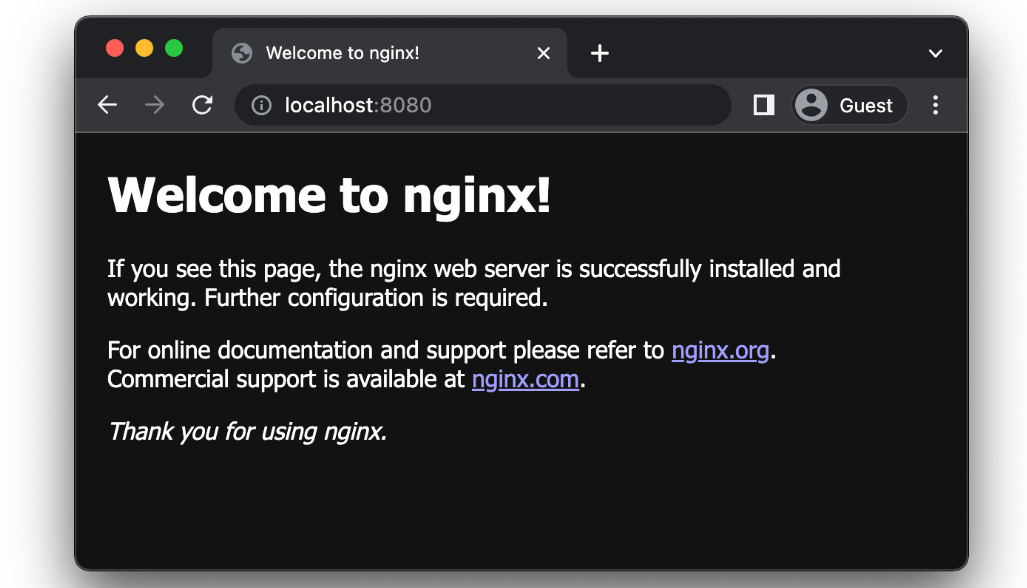View site information icon in address bar

point(261,105)
